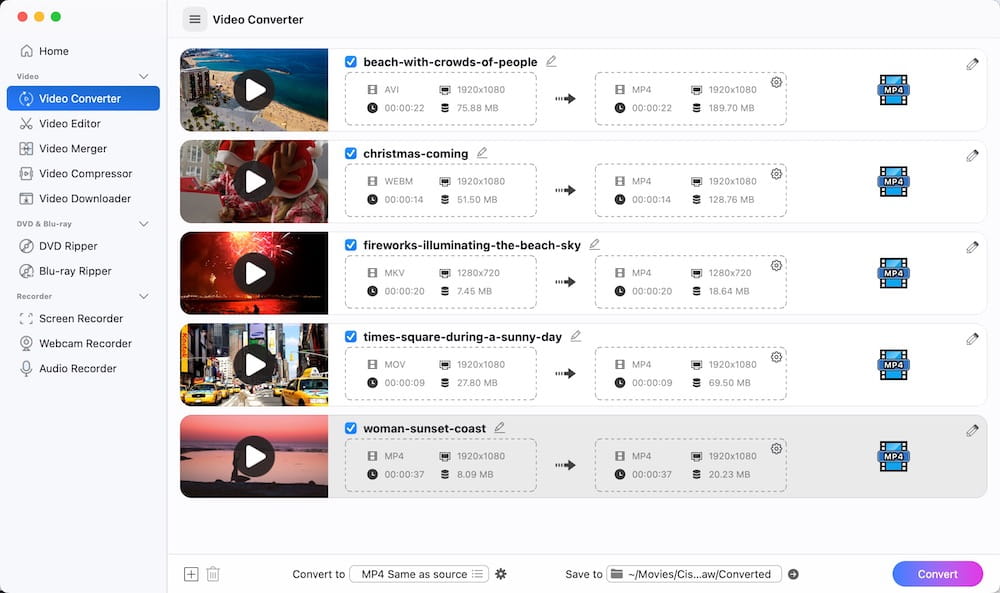Open output settings gear for beach-with-crowds-of-people
Screen dimensions: 1000x593
tap(776, 82)
